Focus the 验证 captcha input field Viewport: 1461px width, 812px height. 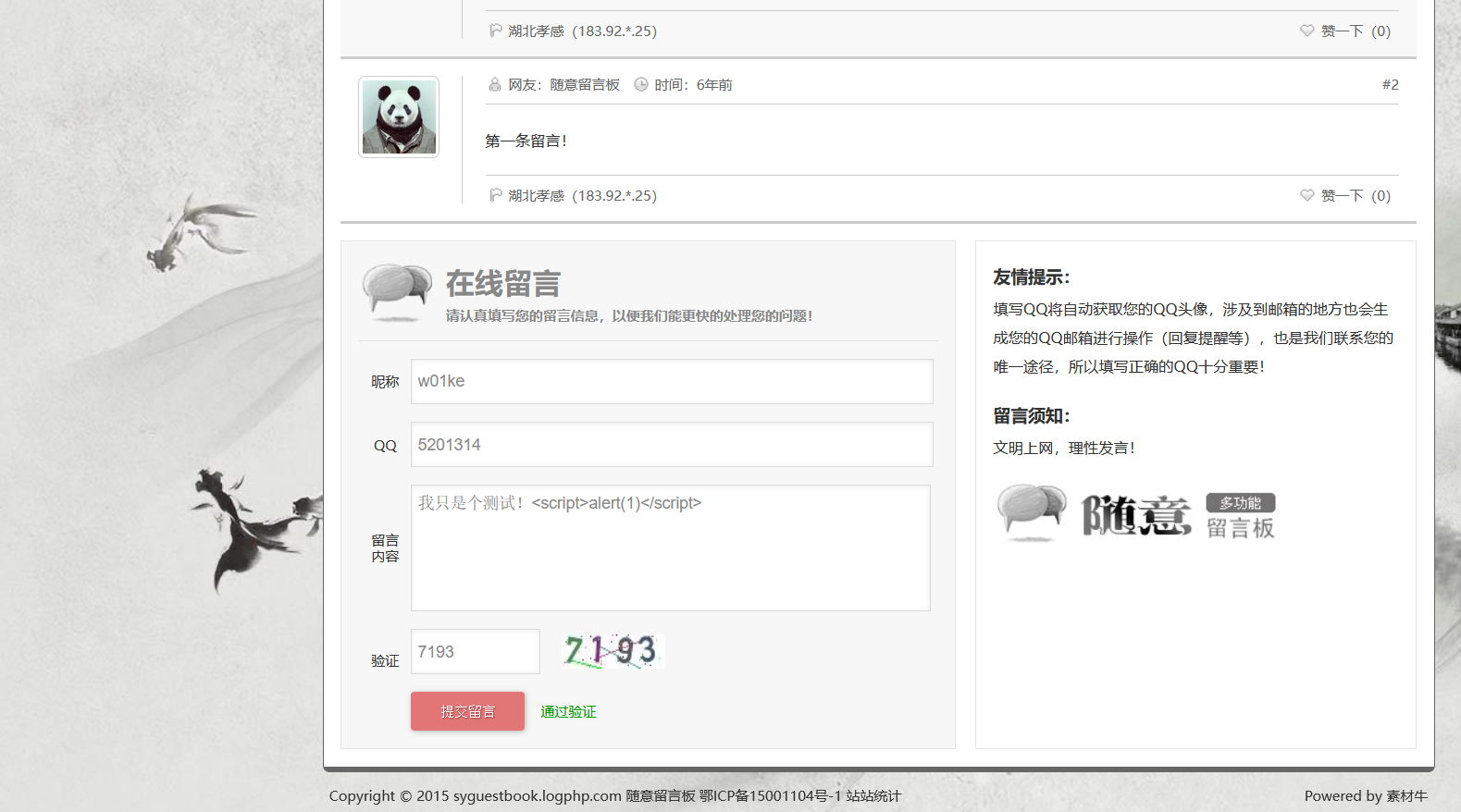point(476,651)
